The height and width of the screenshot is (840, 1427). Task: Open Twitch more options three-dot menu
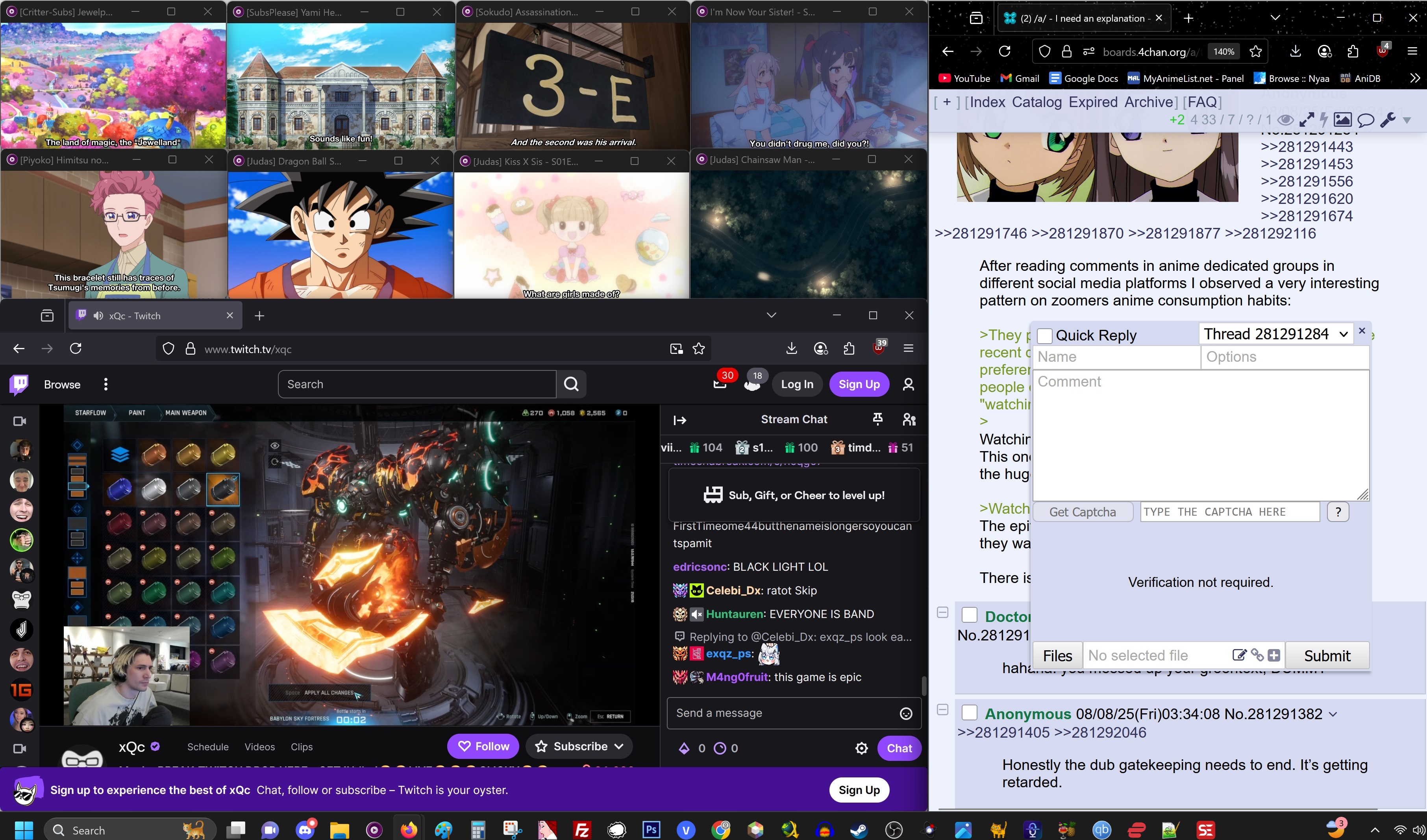tap(105, 384)
